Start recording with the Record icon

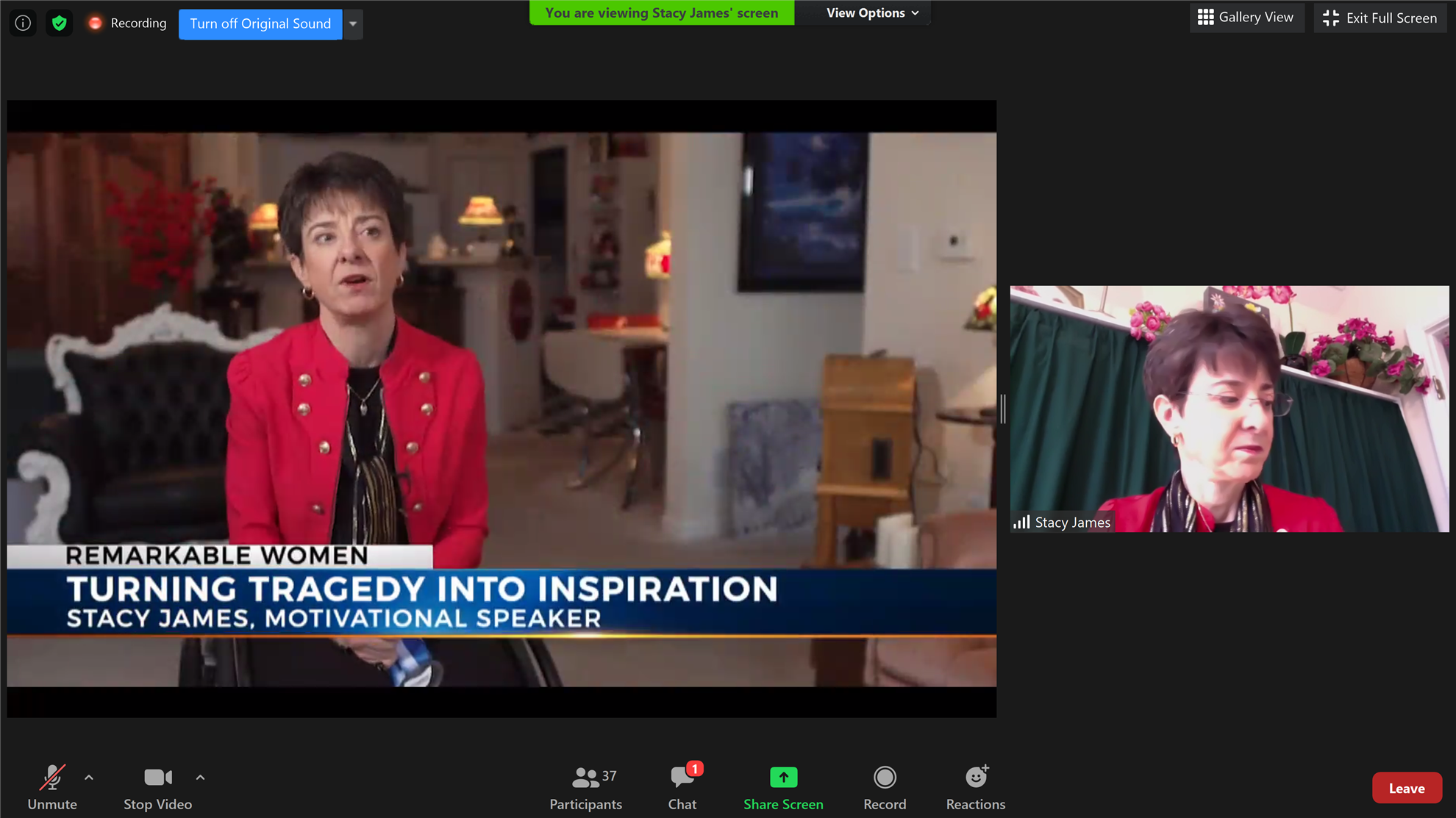(x=885, y=778)
